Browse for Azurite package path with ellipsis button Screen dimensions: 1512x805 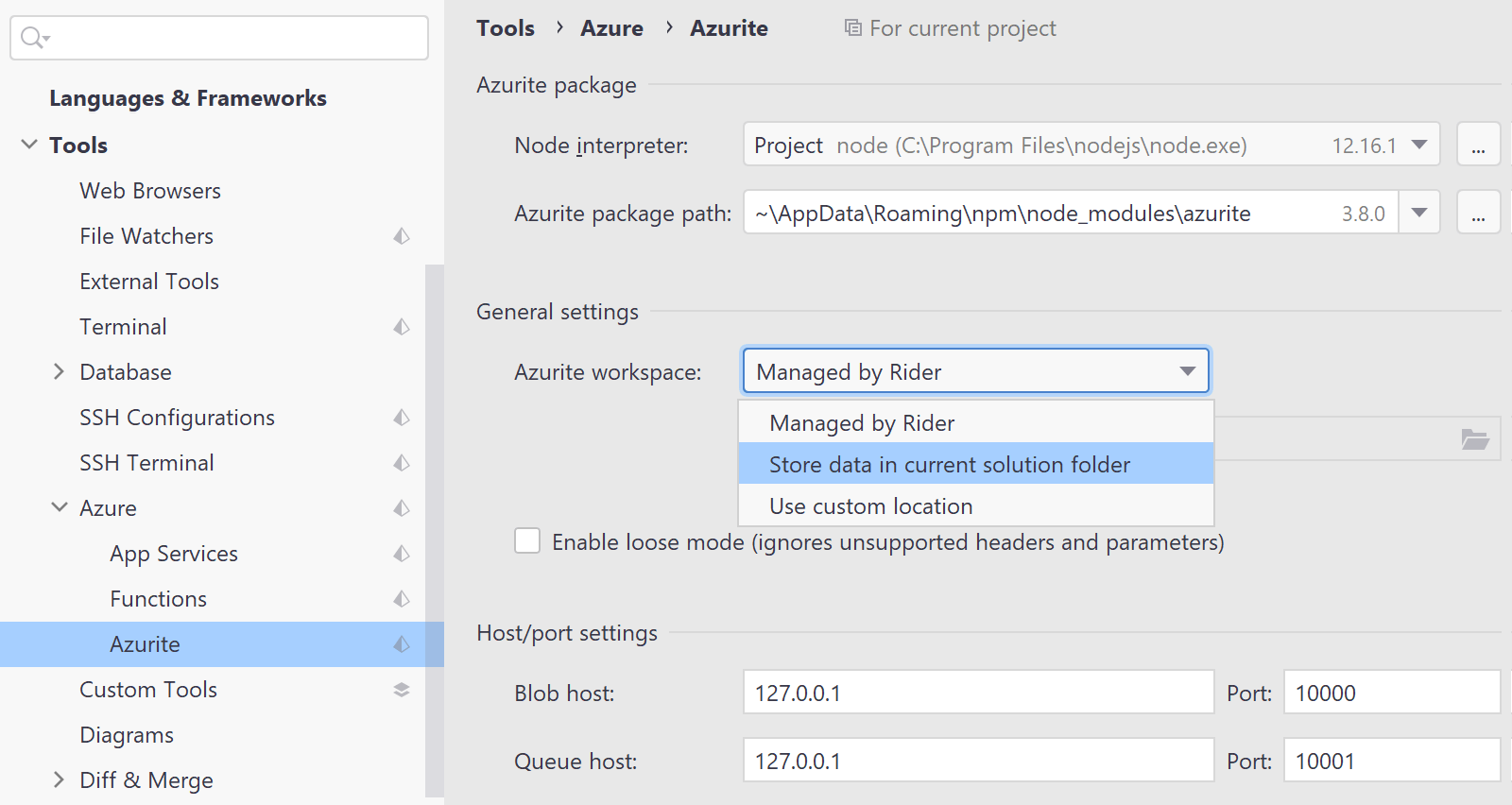[x=1478, y=213]
